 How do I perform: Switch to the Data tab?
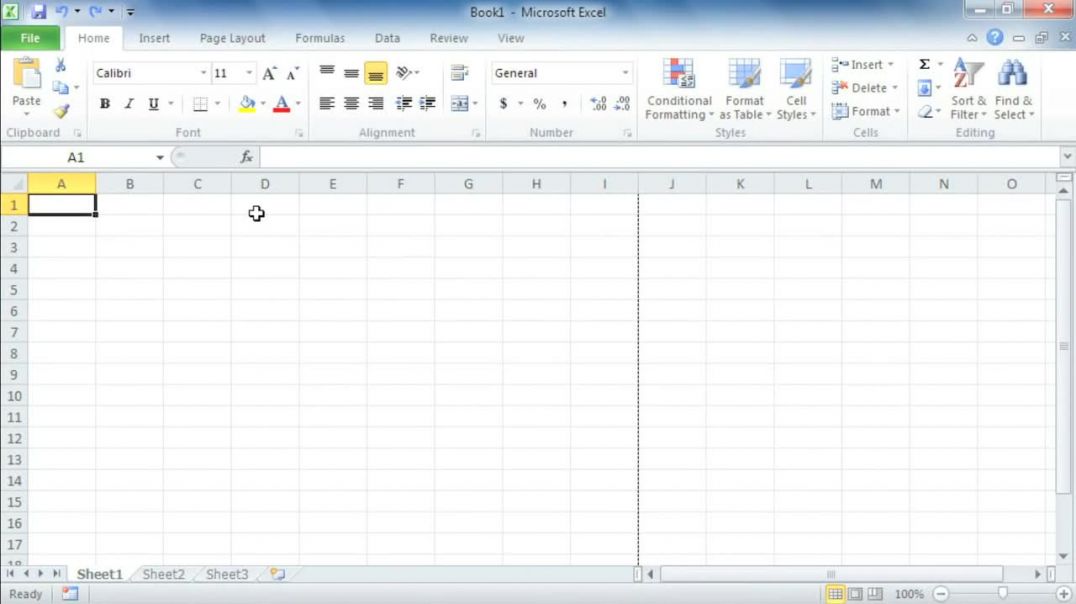[387, 38]
